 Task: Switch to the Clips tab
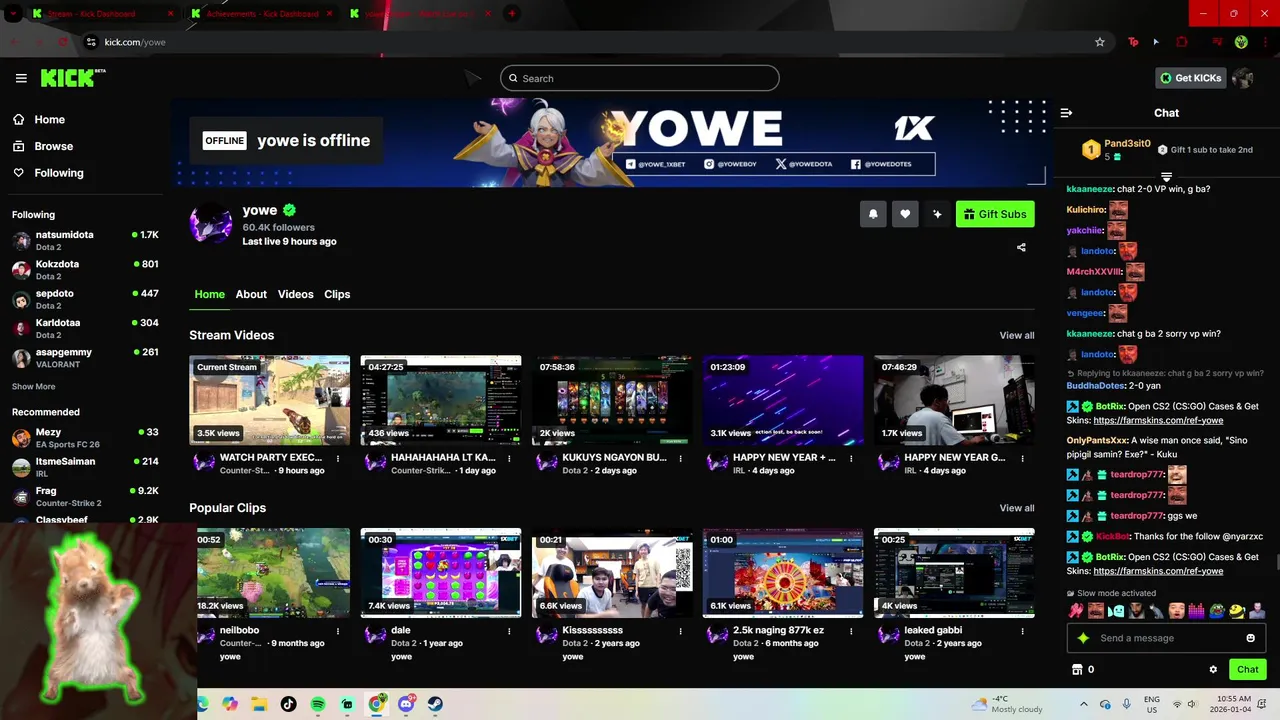337,294
